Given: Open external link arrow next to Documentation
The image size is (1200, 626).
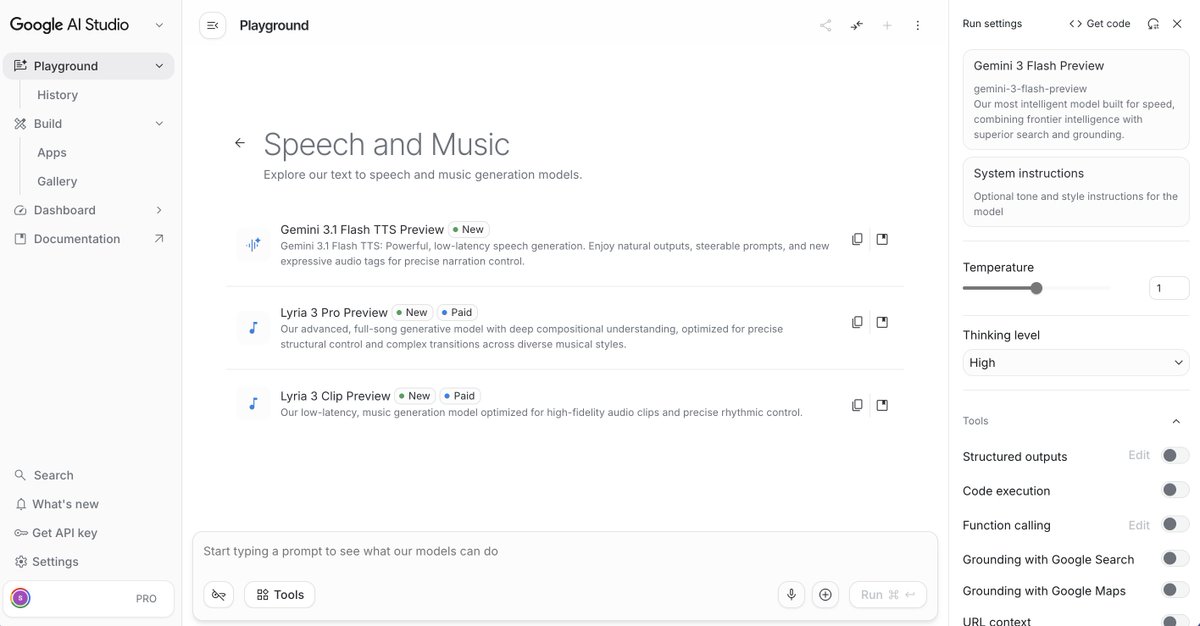Looking at the screenshot, I should click(x=159, y=239).
